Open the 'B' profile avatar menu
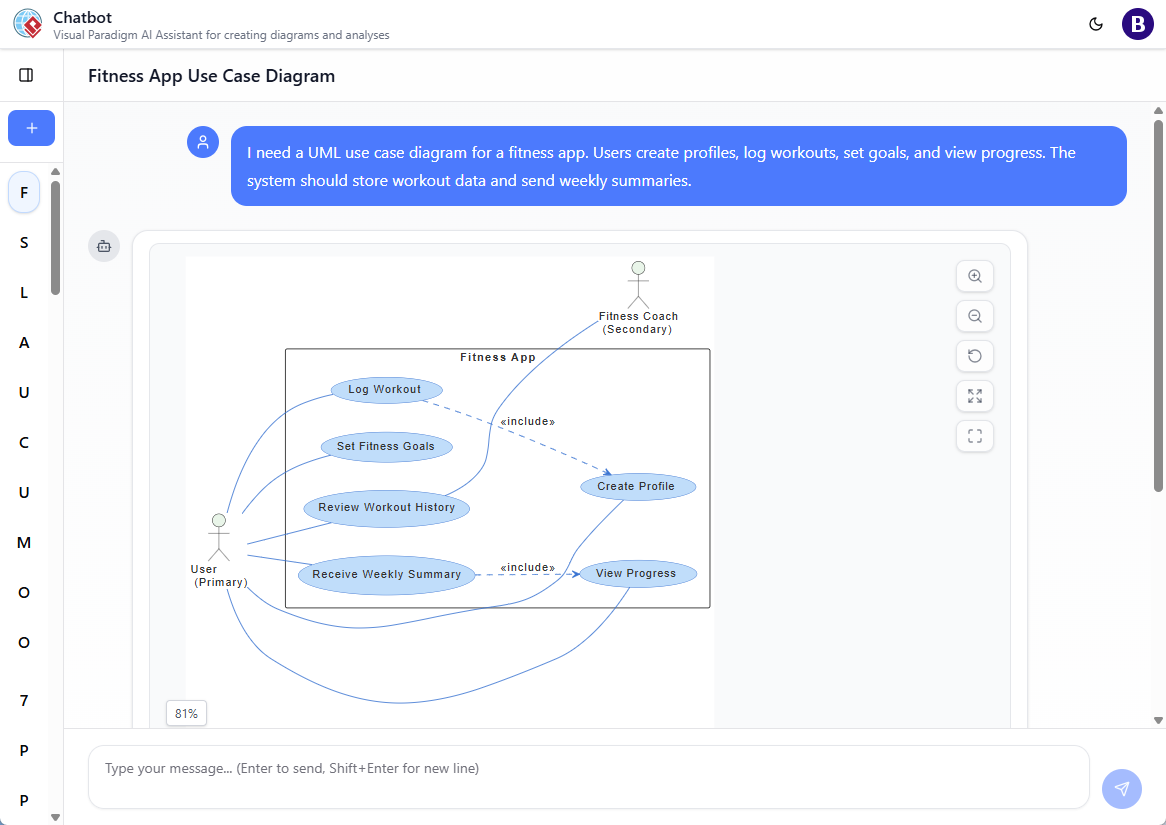 [1137, 23]
